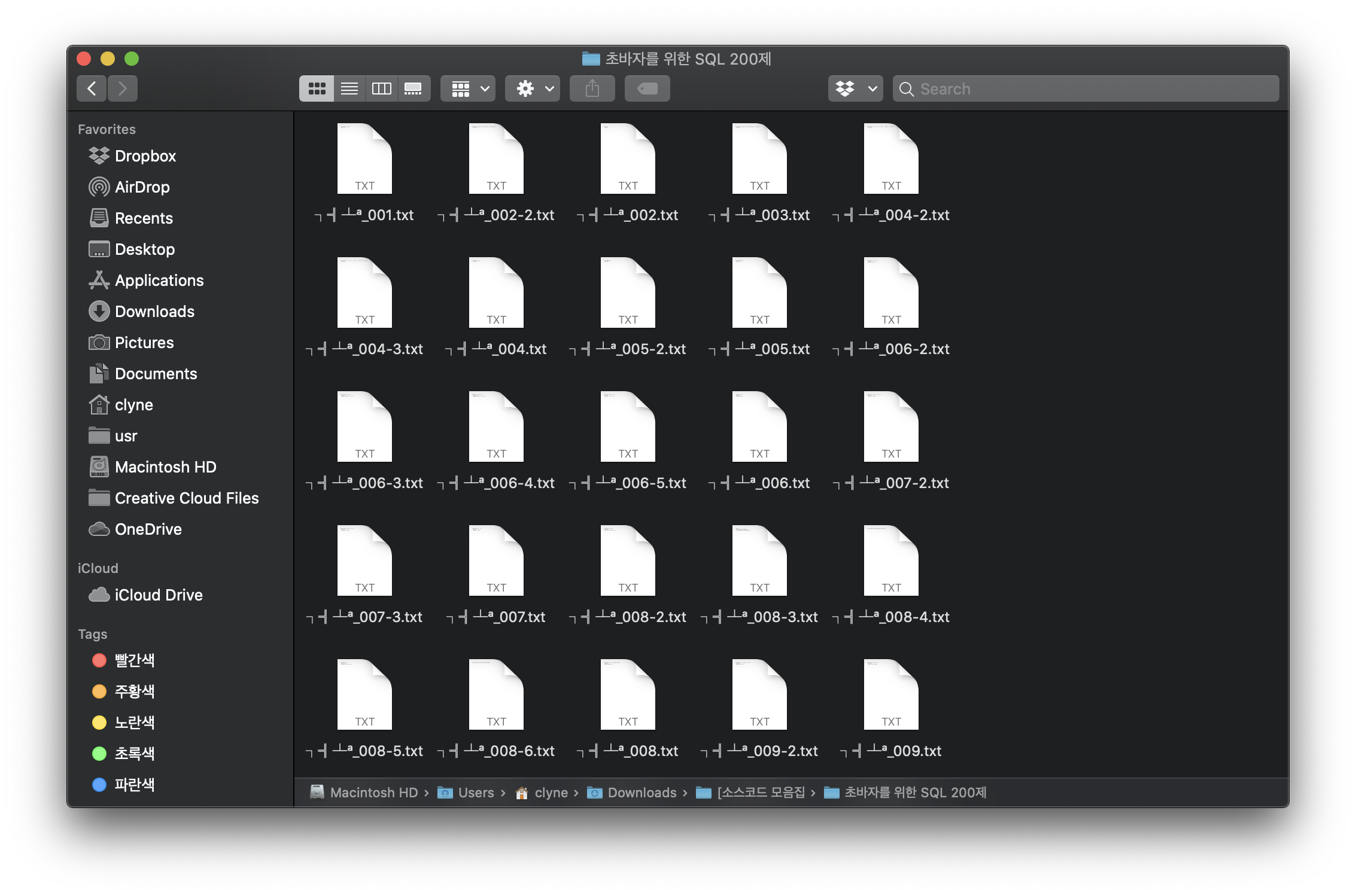
Task: Switch to column view mode
Action: [382, 89]
